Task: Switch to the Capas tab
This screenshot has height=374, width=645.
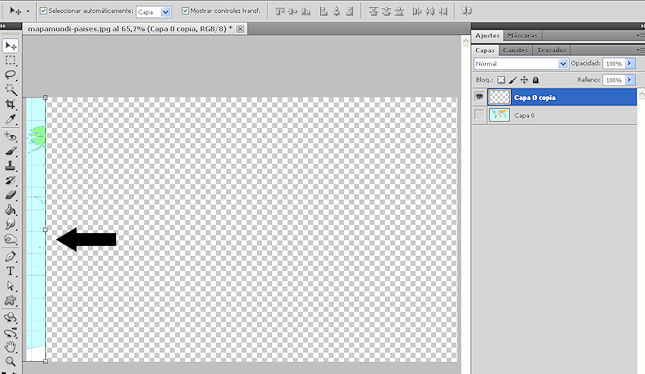Action: [x=485, y=50]
